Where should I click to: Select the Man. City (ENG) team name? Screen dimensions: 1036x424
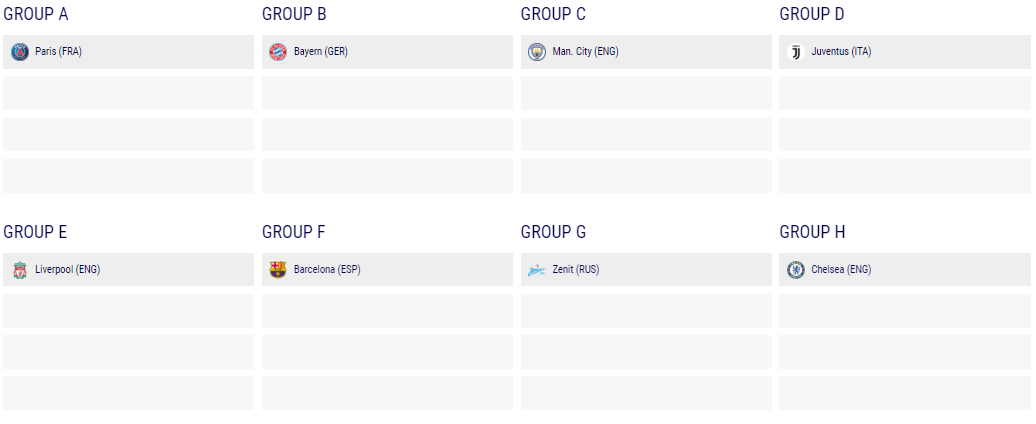pos(585,52)
